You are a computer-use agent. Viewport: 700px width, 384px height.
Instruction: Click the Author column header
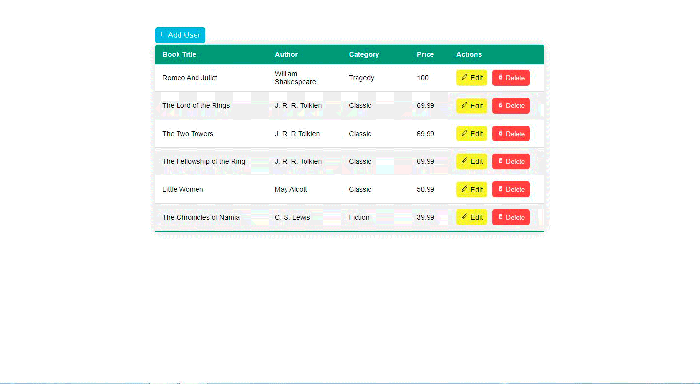(x=286, y=54)
